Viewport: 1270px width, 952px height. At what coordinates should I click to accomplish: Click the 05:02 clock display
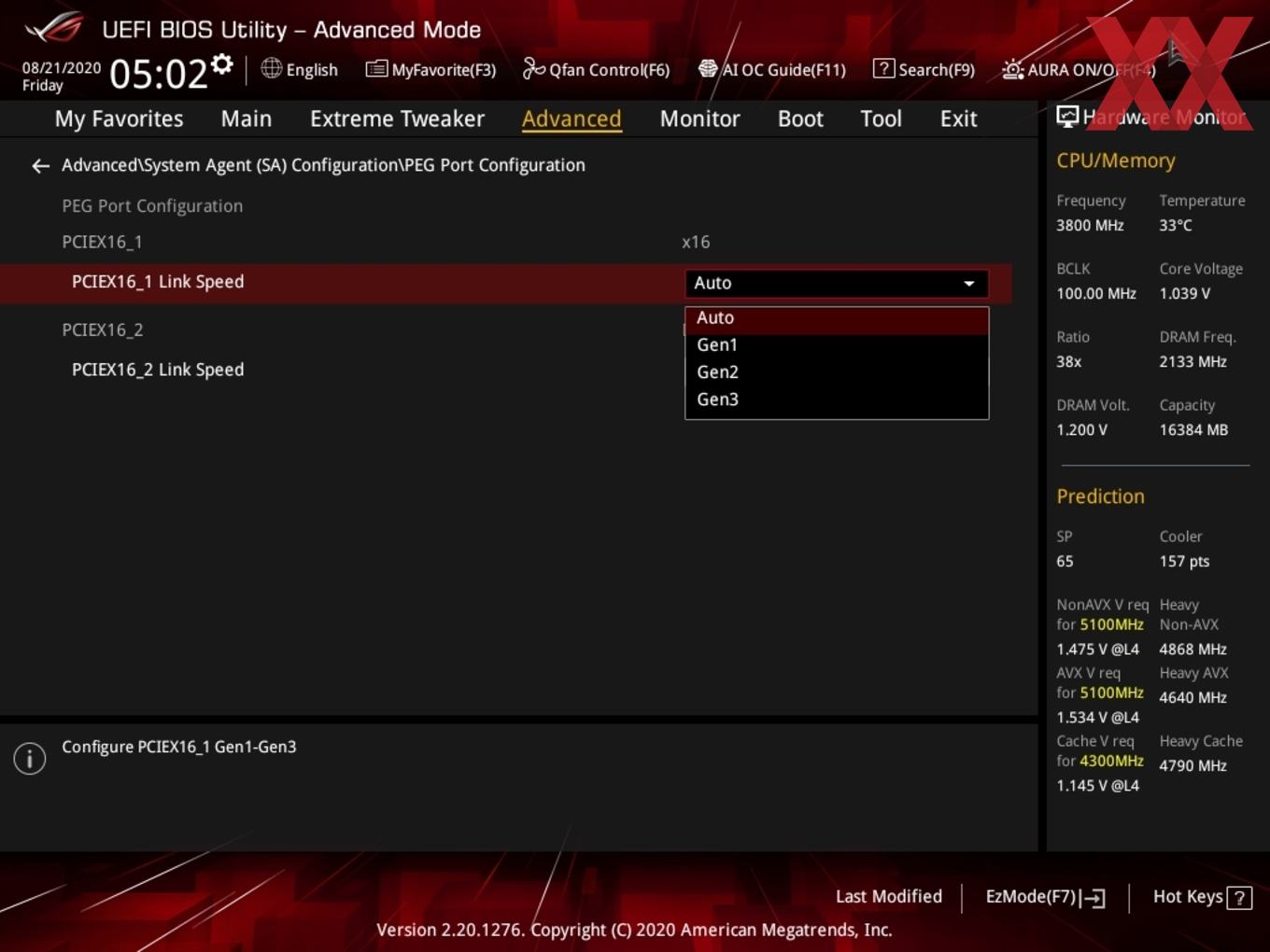(x=158, y=74)
